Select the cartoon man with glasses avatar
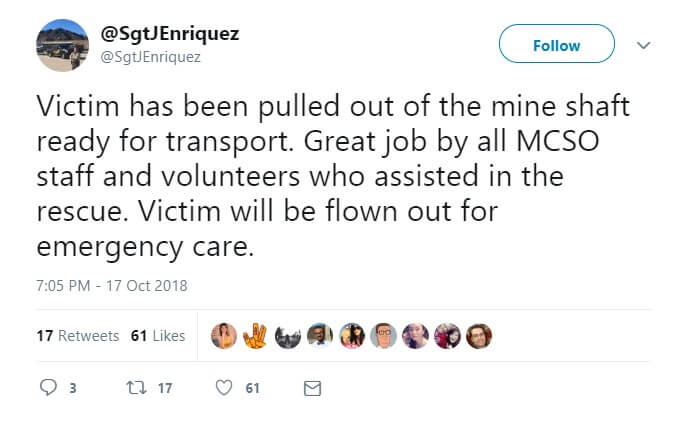Viewport: 685px width, 426px height. (383, 336)
